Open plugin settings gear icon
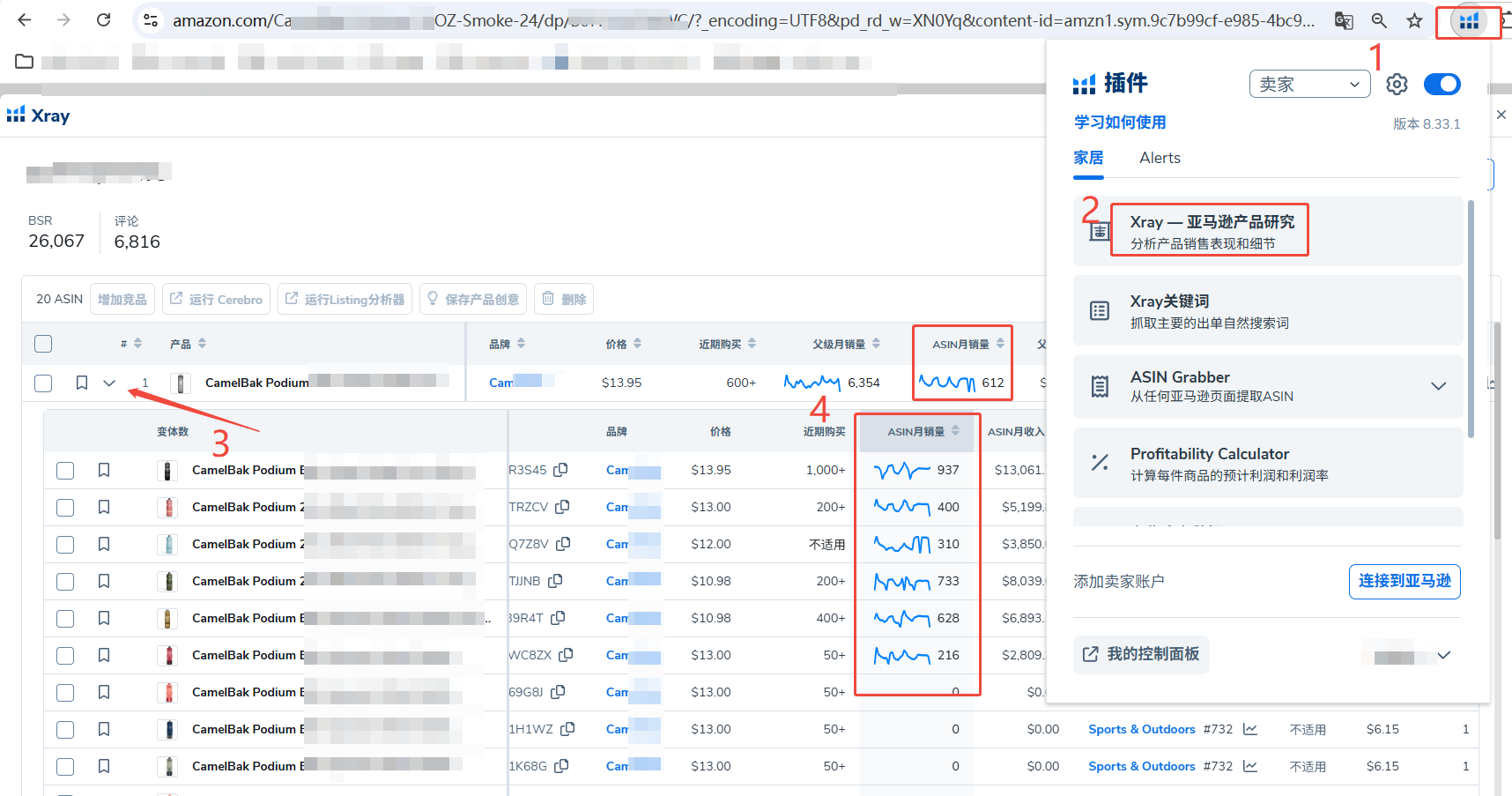 [1397, 85]
